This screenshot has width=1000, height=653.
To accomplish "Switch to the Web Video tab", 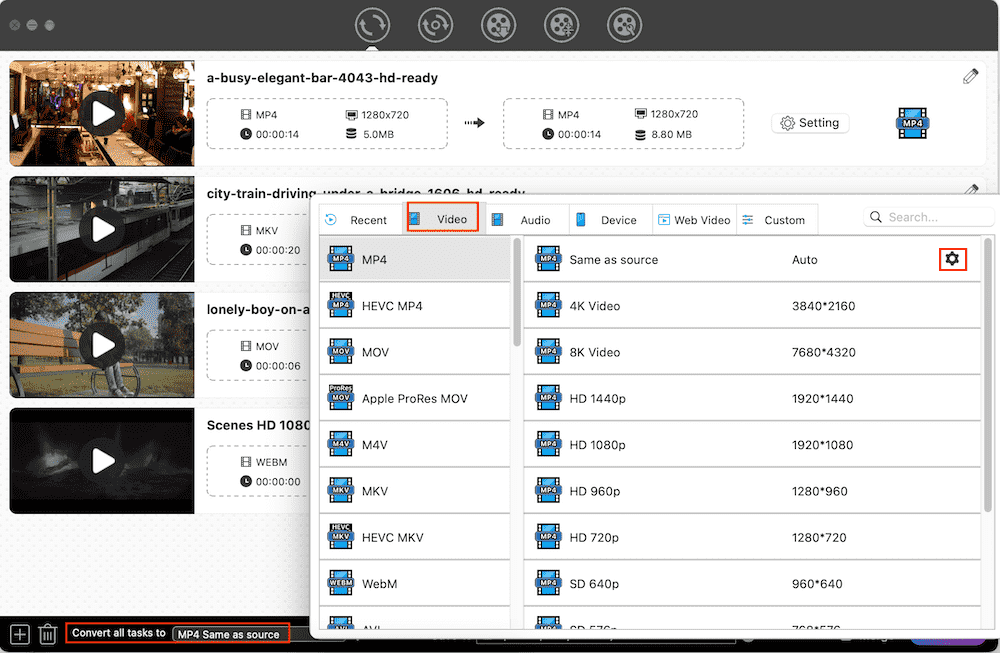I will (694, 220).
